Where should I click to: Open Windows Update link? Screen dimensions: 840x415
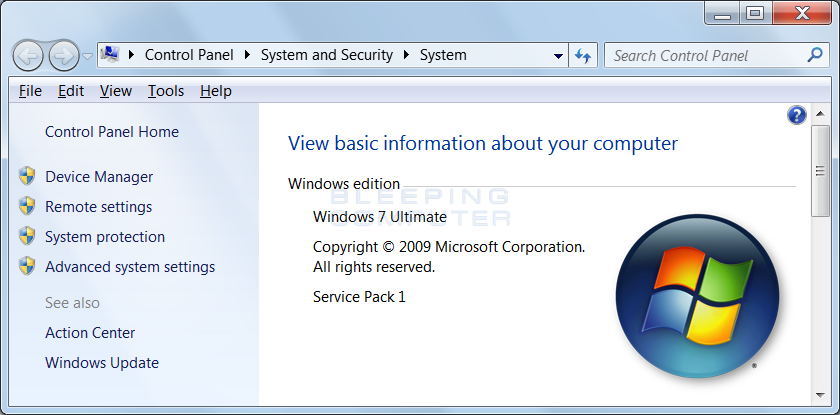click(x=102, y=363)
